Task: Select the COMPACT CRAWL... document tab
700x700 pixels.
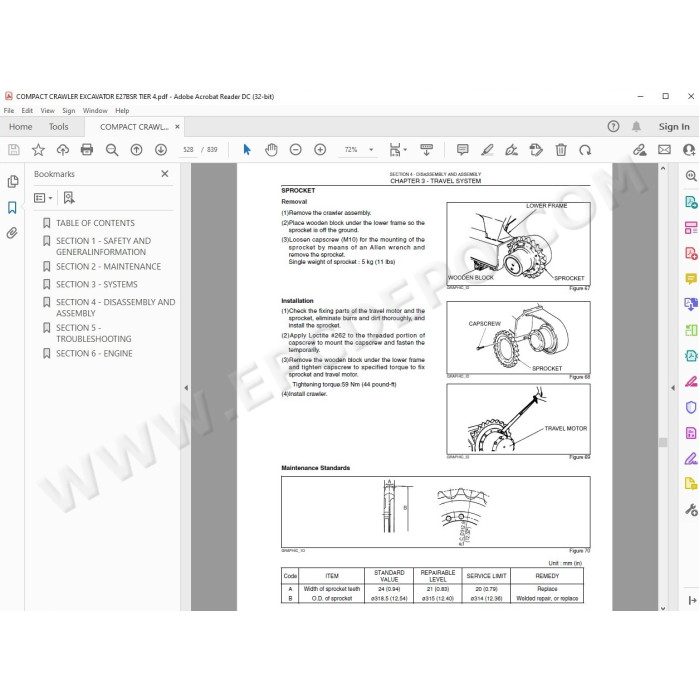Action: (x=134, y=127)
